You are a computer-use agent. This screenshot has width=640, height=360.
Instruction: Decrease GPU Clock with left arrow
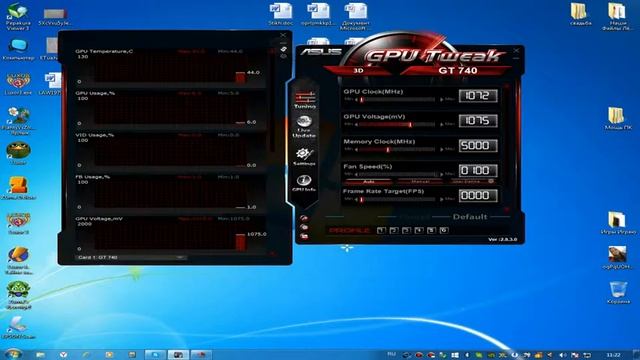356,99
